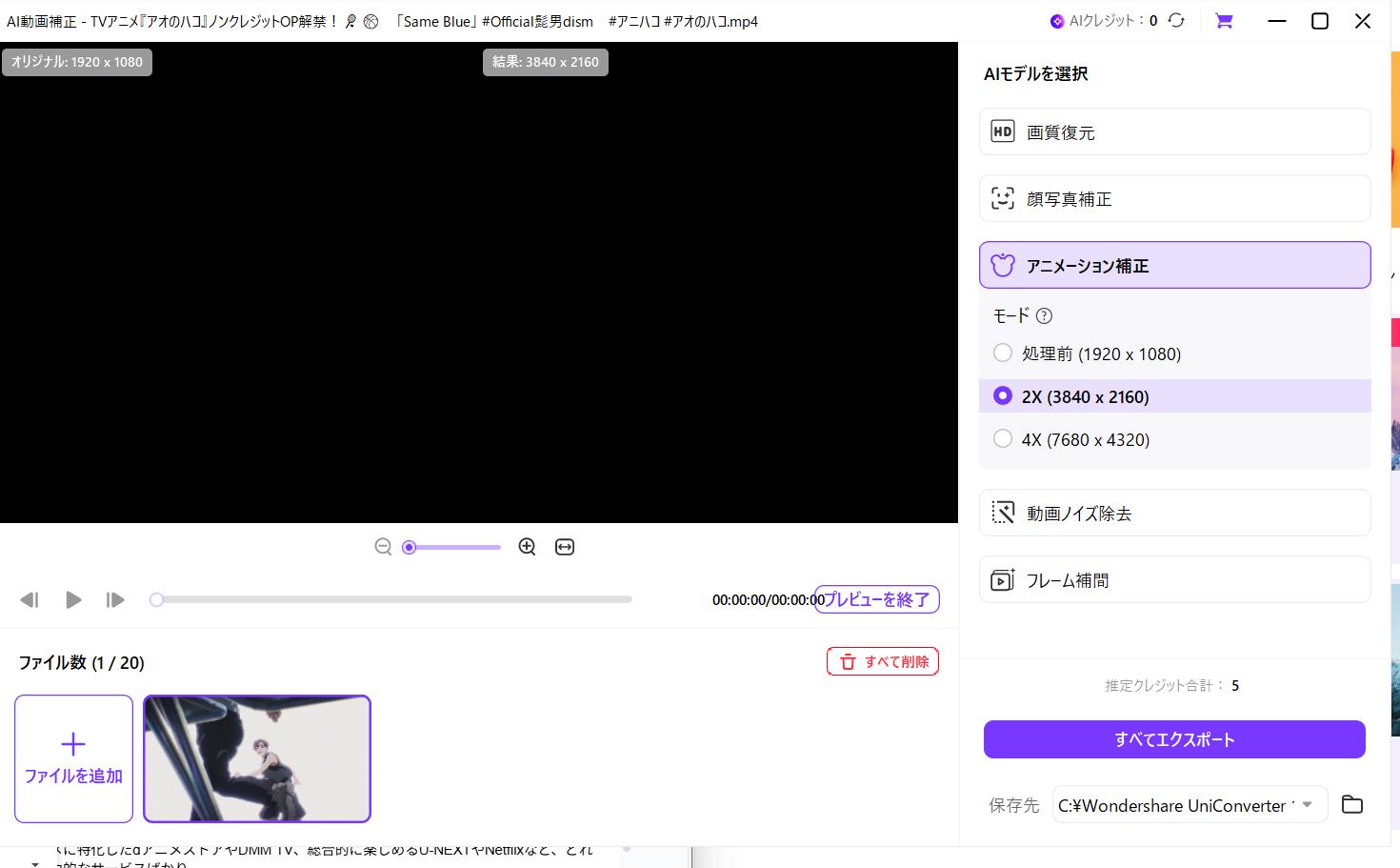1400x868 pixels.
Task: Click the AI credit coin icon
Action: click(1056, 21)
